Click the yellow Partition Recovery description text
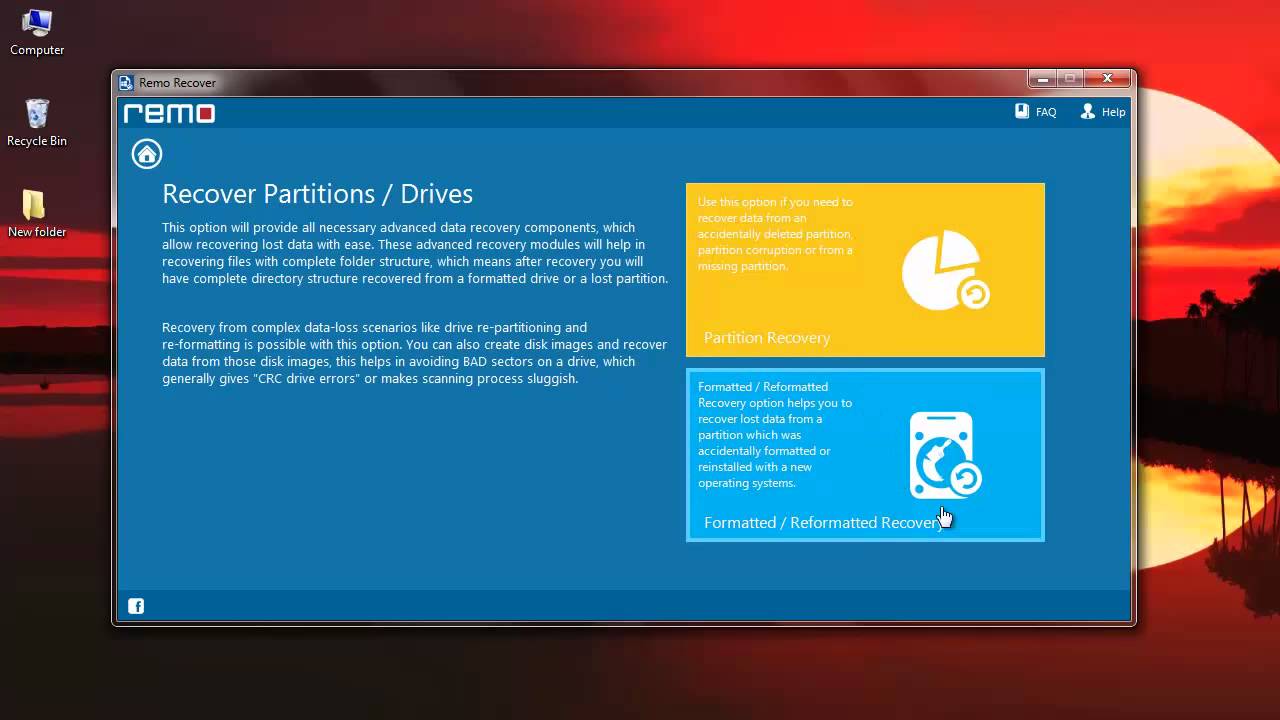 point(776,234)
